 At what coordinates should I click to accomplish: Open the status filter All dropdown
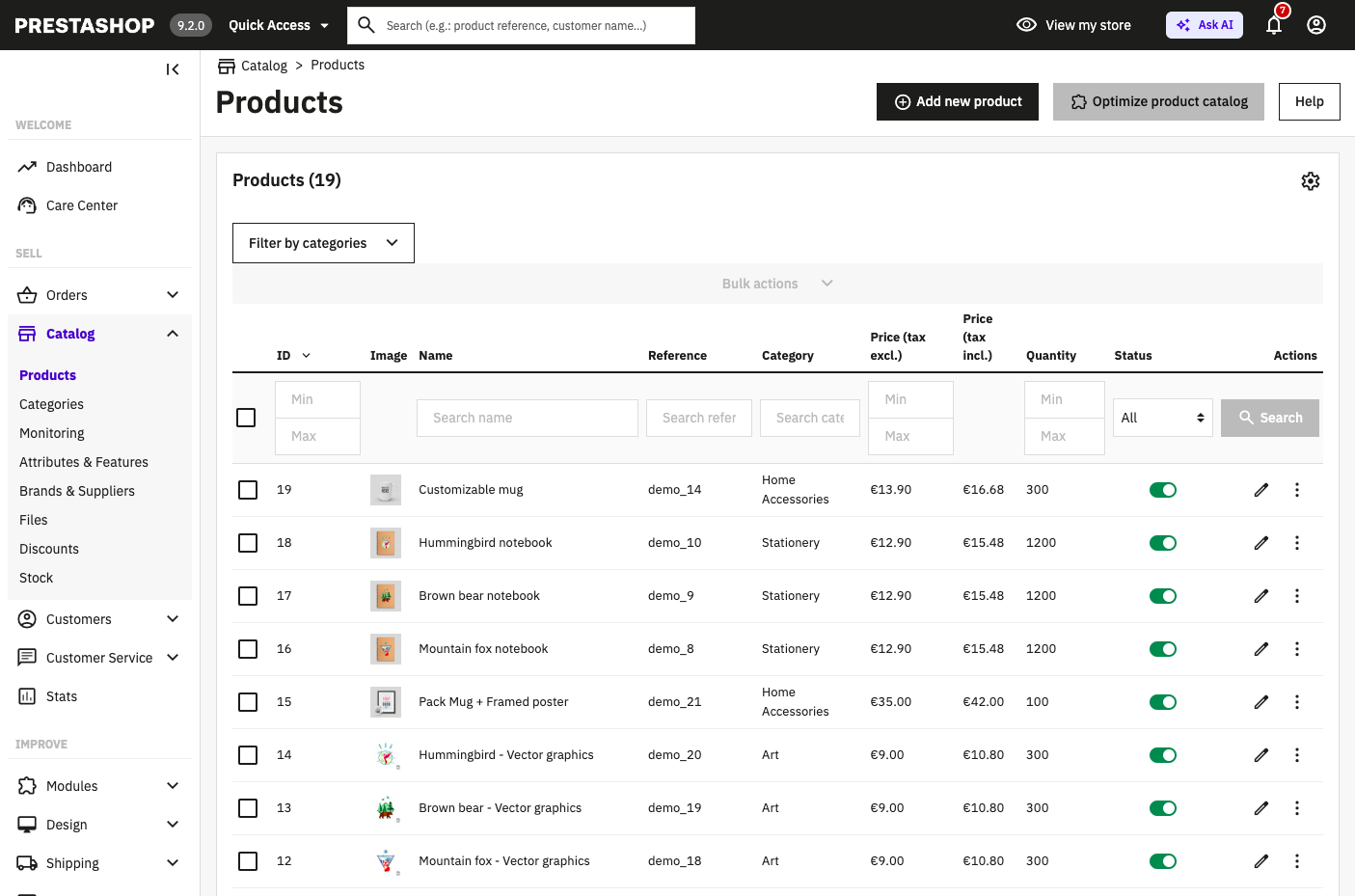pyautogui.click(x=1163, y=418)
